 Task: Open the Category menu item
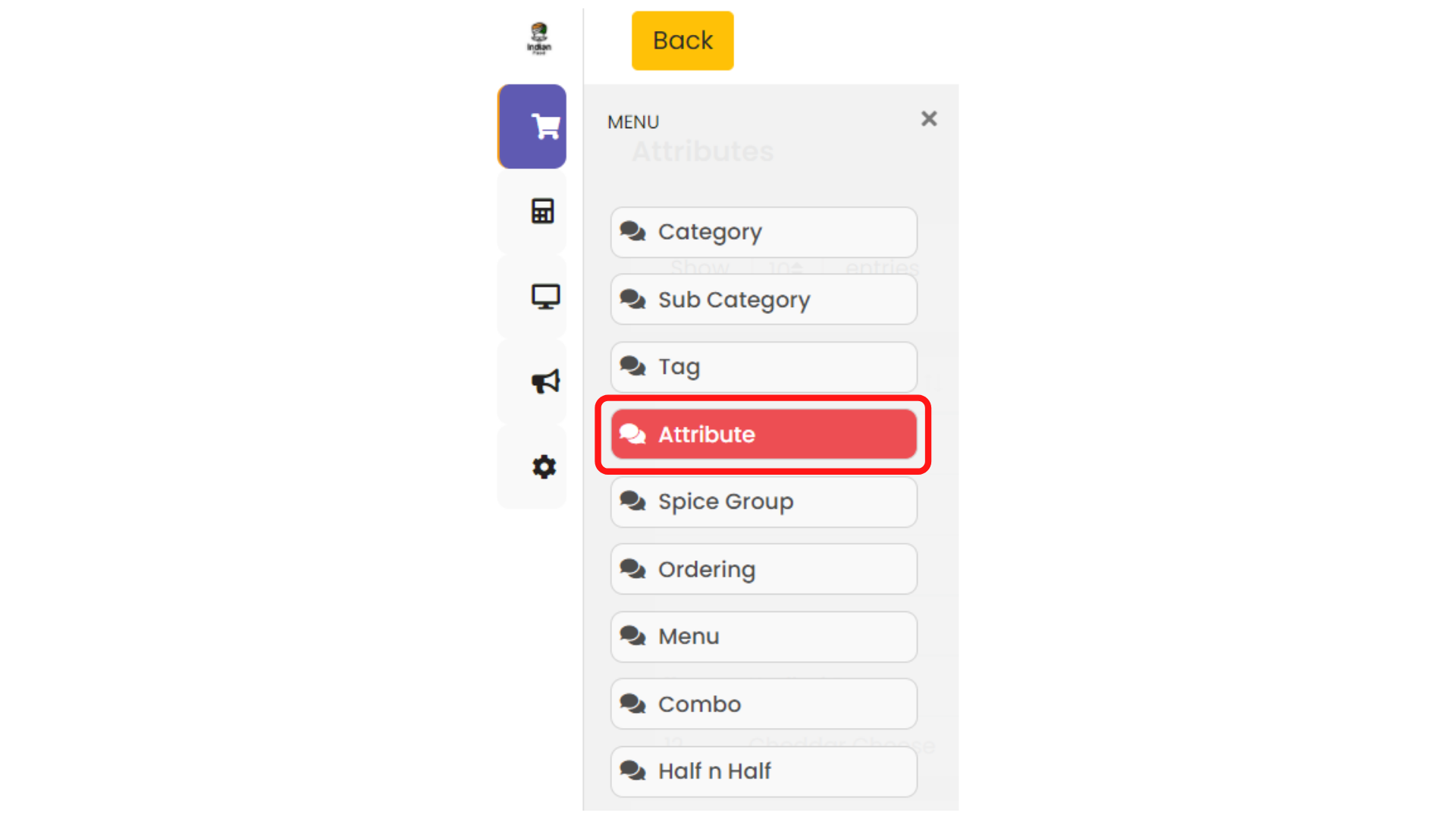click(764, 232)
